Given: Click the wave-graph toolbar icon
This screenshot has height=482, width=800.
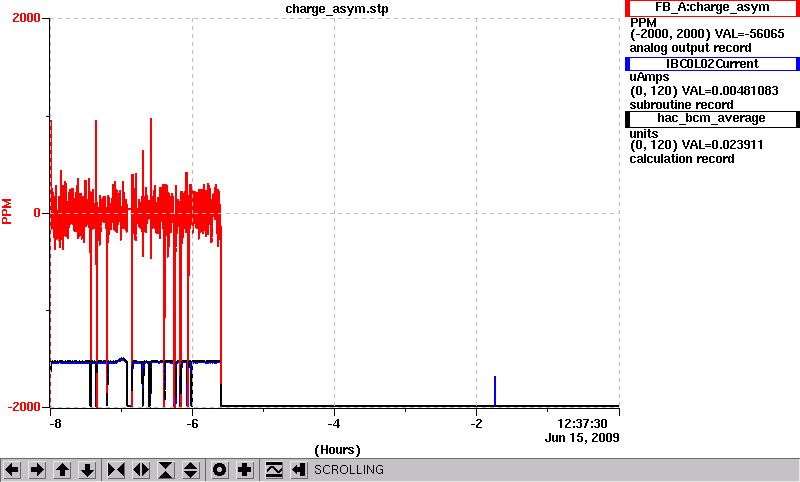Looking at the screenshot, I should (274, 470).
